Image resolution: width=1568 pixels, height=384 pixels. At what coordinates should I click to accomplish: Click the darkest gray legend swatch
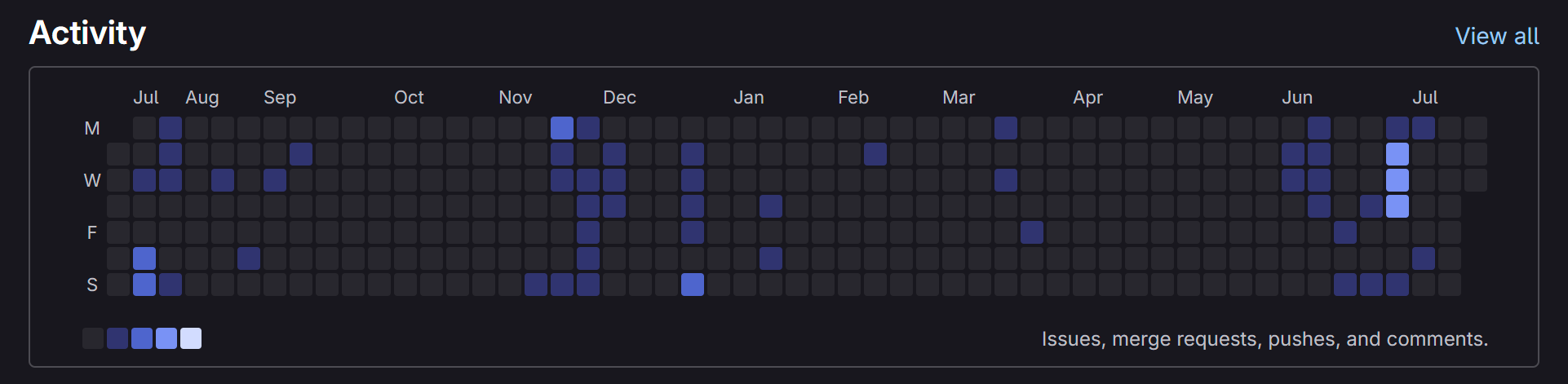coord(93,338)
